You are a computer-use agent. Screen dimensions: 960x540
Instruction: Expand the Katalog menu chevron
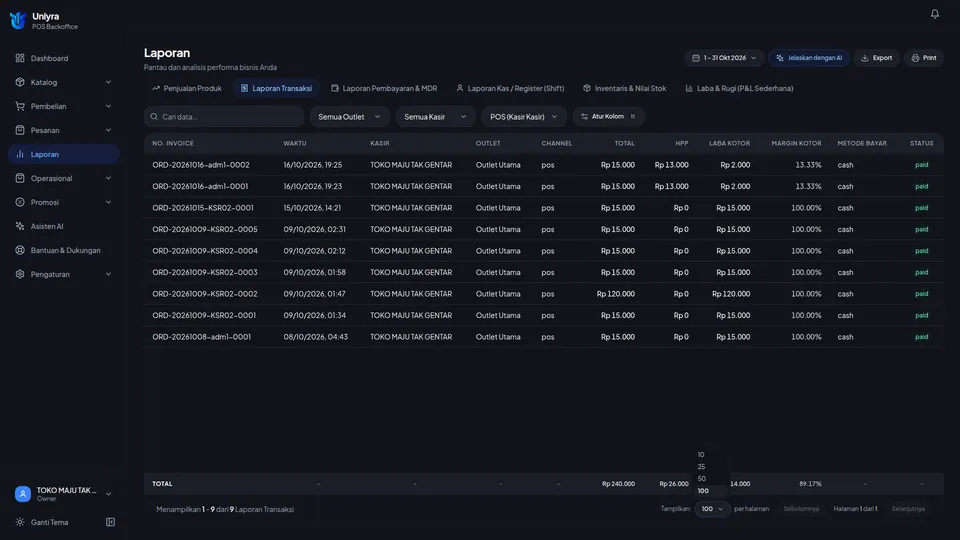tap(108, 82)
